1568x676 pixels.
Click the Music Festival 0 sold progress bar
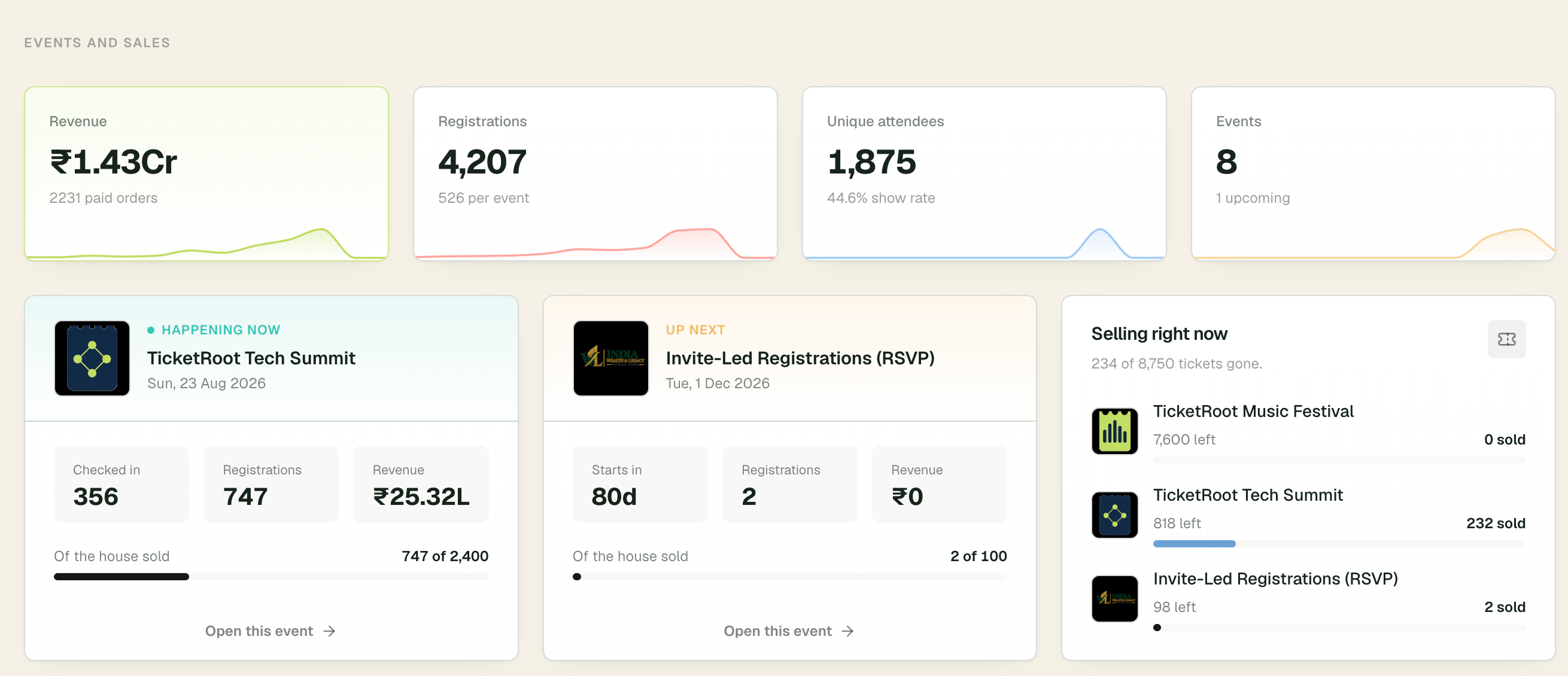[x=1339, y=460]
